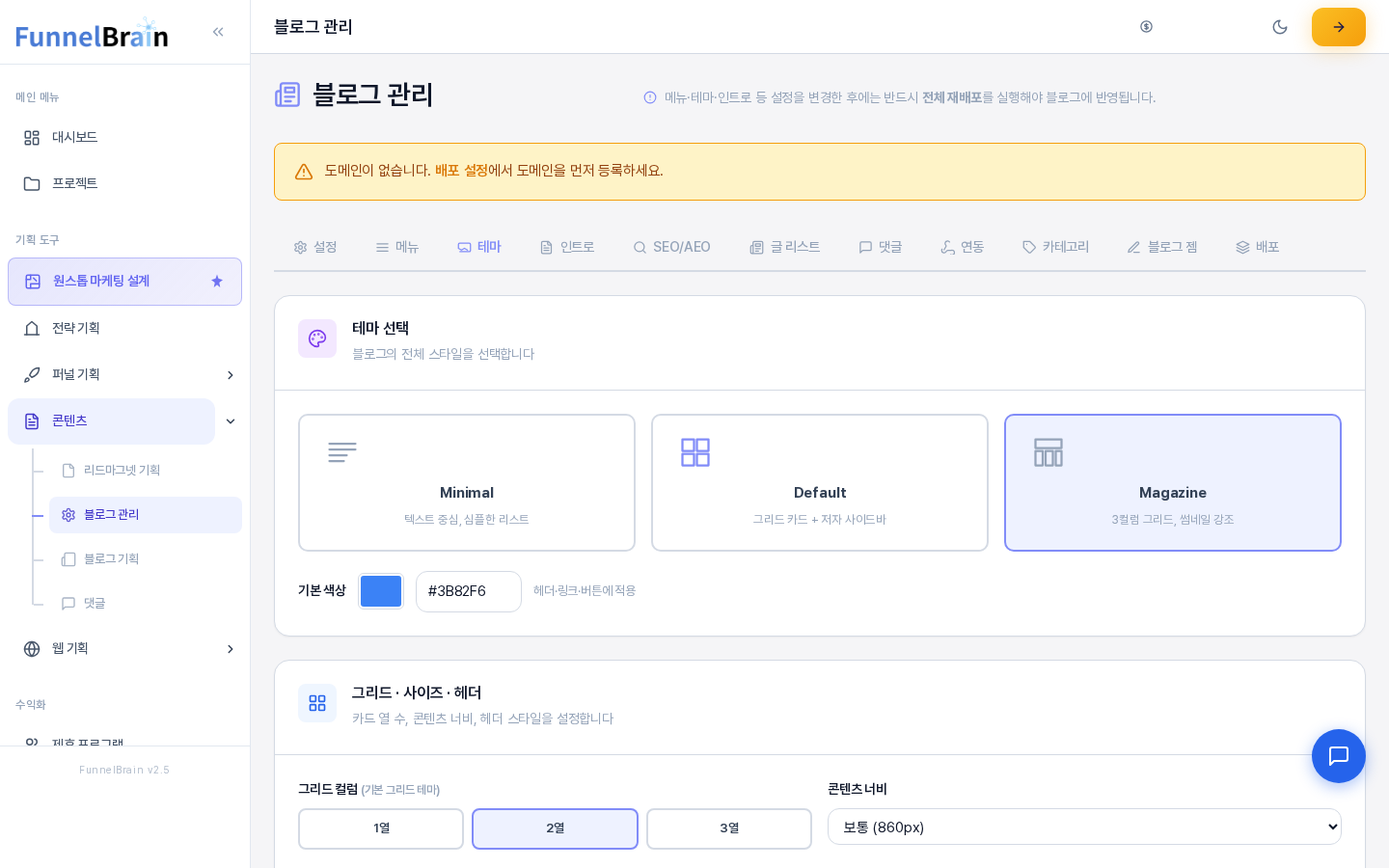Switch to the 메뉴 tab

[x=397, y=248]
